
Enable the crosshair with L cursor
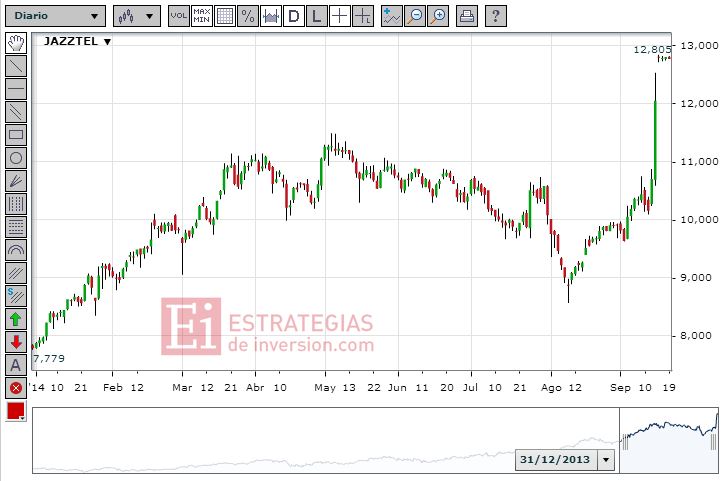coord(363,16)
